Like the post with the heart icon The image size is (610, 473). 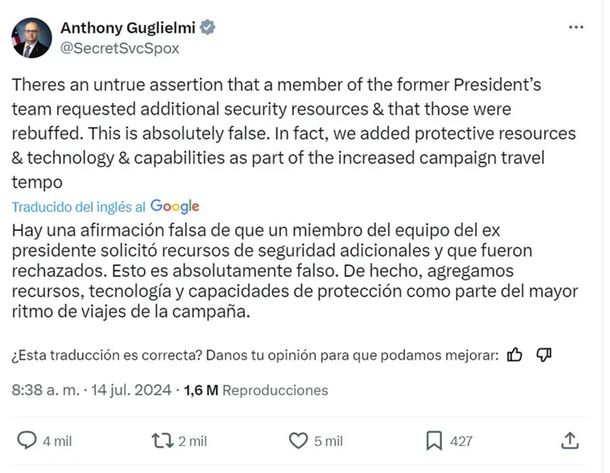point(297,440)
